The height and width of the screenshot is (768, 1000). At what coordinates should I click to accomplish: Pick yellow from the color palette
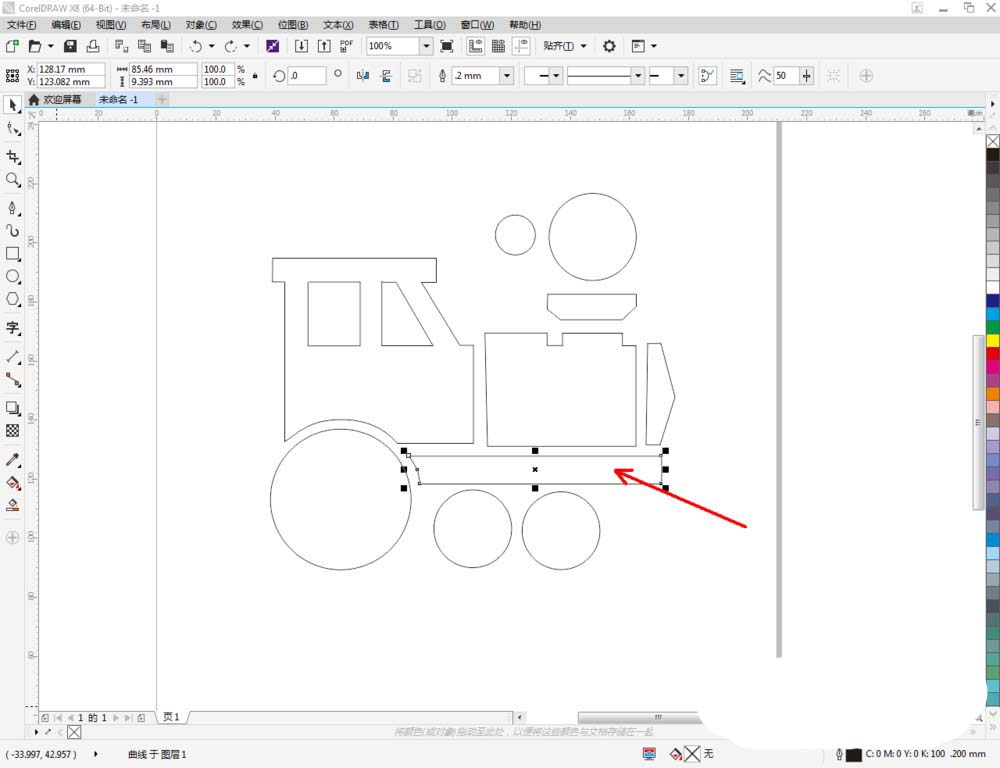coord(993,340)
